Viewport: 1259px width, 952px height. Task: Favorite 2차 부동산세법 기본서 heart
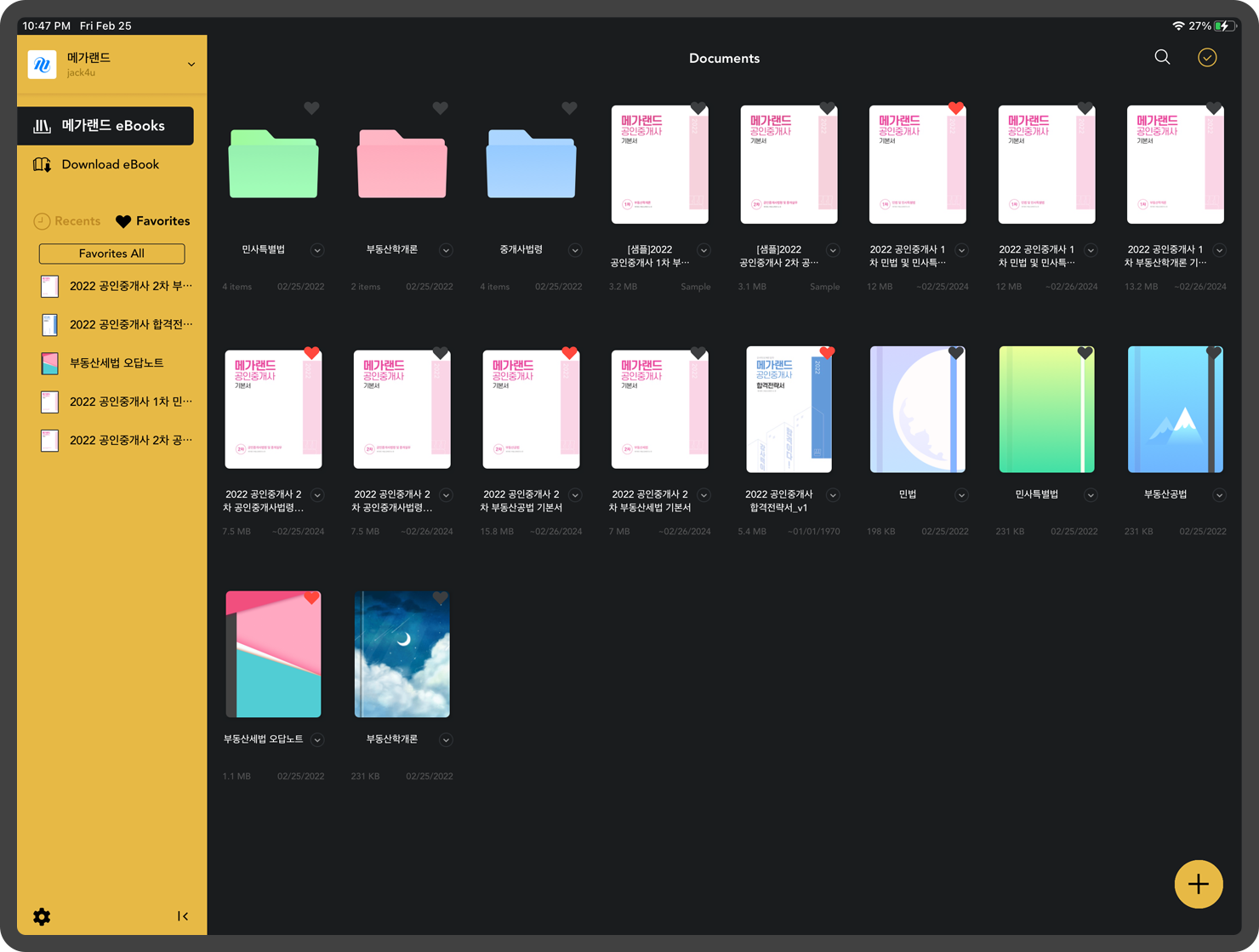pyautogui.click(x=698, y=353)
